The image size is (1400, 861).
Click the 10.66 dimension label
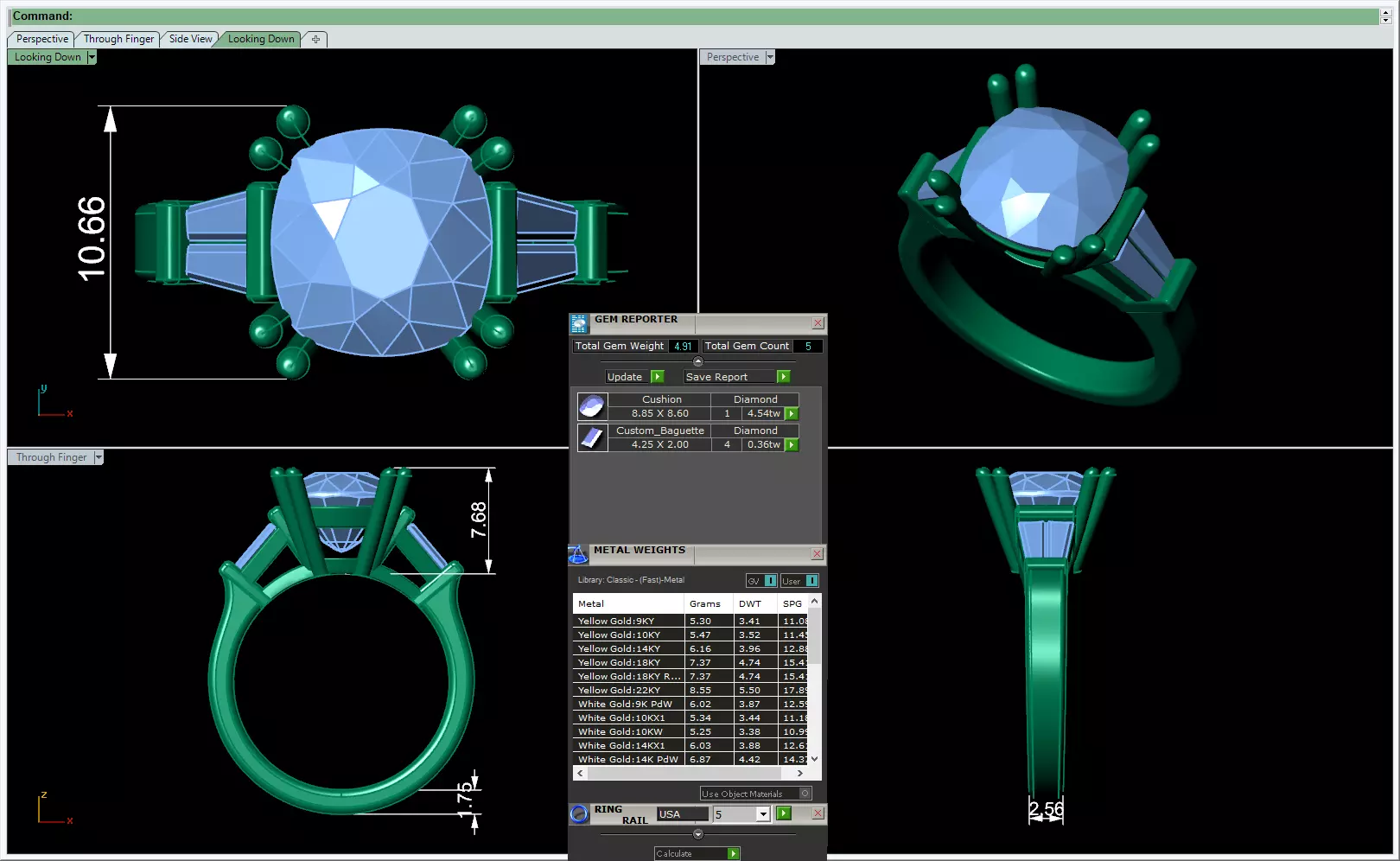(x=91, y=239)
